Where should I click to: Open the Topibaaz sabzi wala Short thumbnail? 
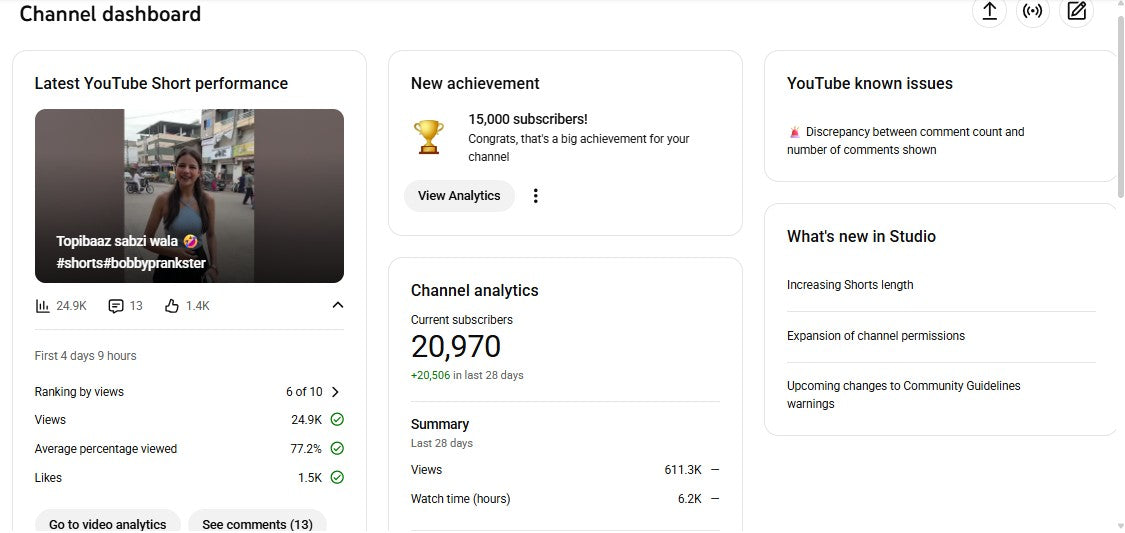coord(189,196)
